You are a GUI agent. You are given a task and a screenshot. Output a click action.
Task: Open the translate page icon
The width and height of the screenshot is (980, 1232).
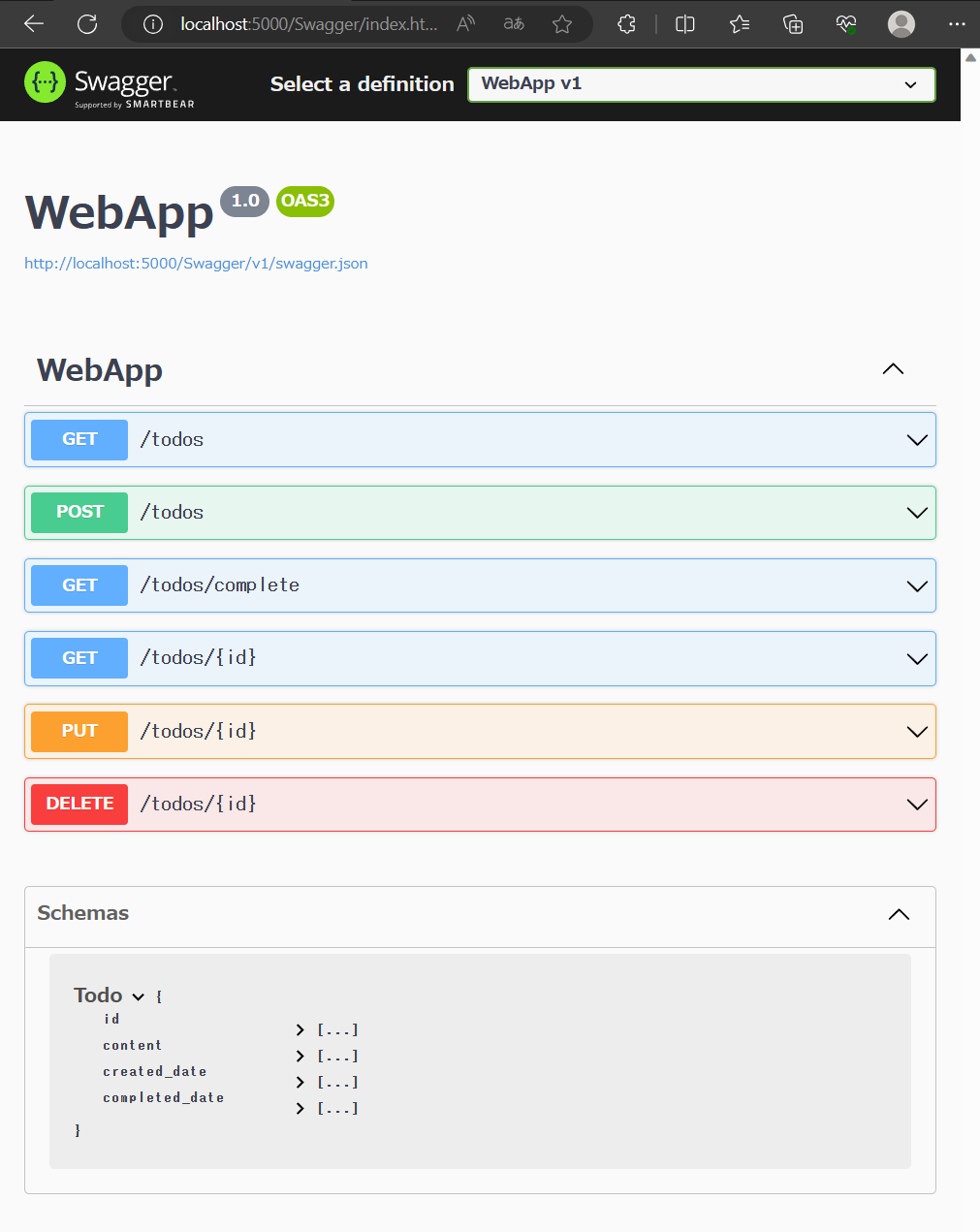tap(514, 24)
